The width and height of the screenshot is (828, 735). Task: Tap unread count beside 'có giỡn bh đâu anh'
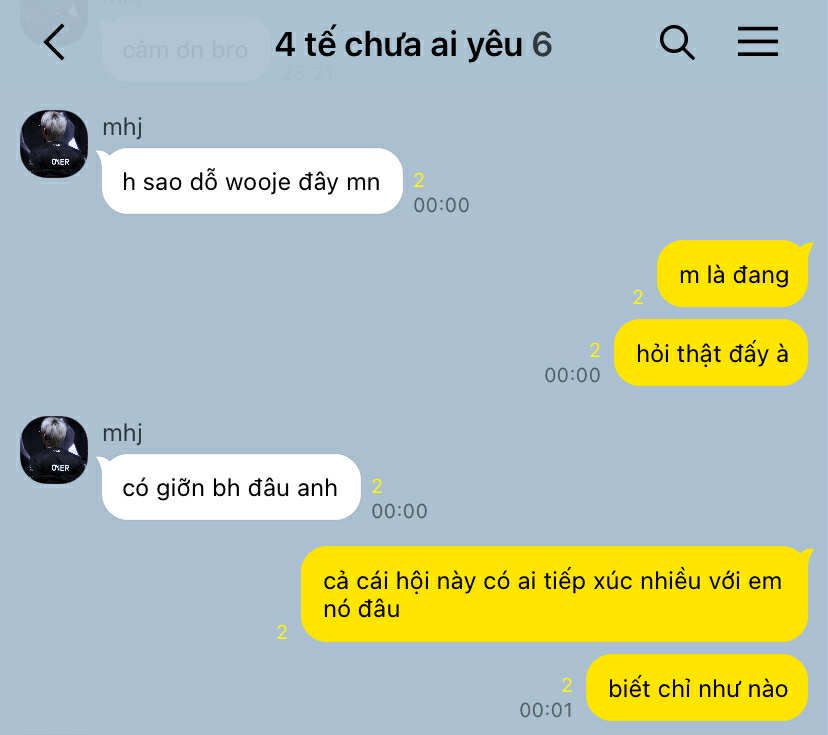377,486
